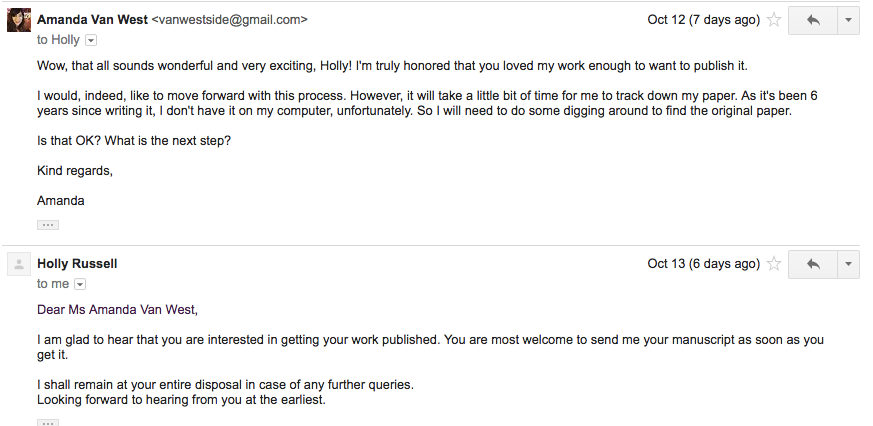
Task: Show details arrow next to "to me"
Action: (81, 284)
